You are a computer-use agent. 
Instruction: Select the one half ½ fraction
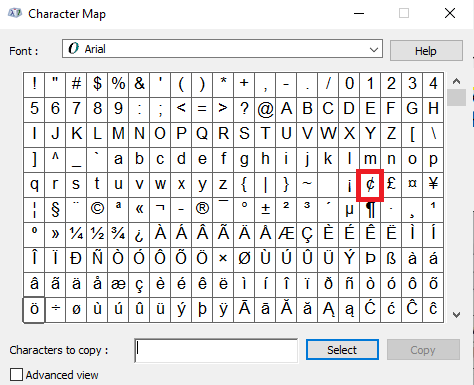click(97, 235)
